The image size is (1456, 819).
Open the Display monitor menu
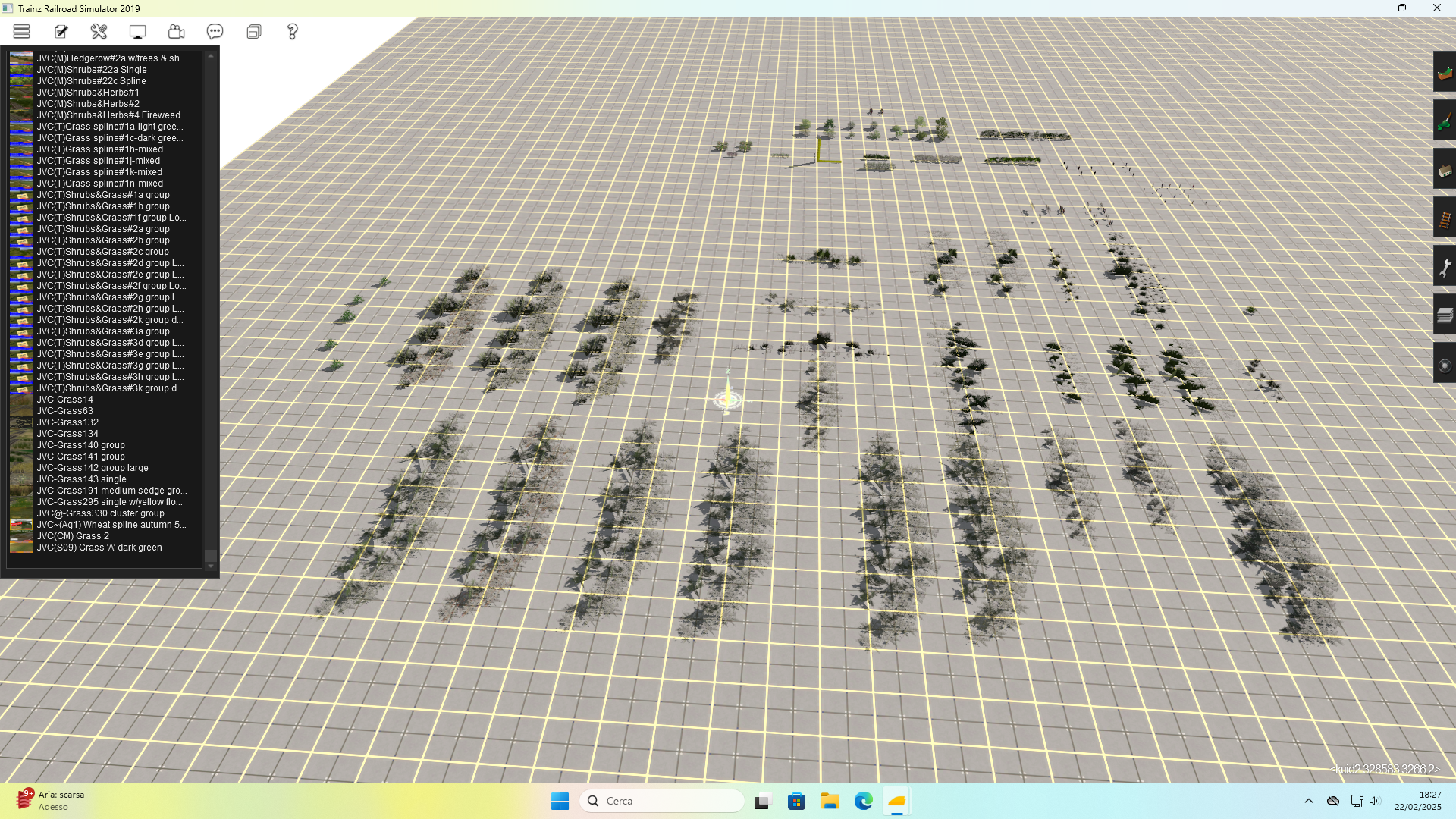coord(137,32)
